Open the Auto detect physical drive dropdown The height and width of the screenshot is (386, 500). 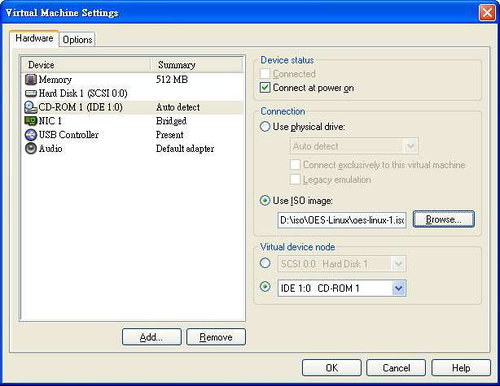click(411, 146)
